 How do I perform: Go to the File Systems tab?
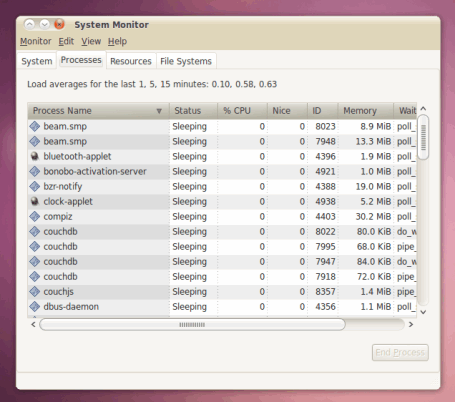pyautogui.click(x=186, y=61)
